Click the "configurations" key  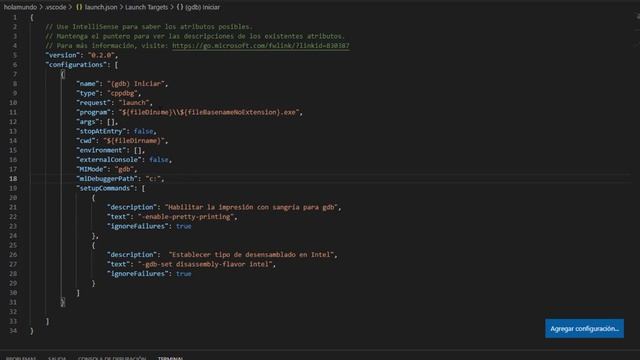(x=76, y=64)
